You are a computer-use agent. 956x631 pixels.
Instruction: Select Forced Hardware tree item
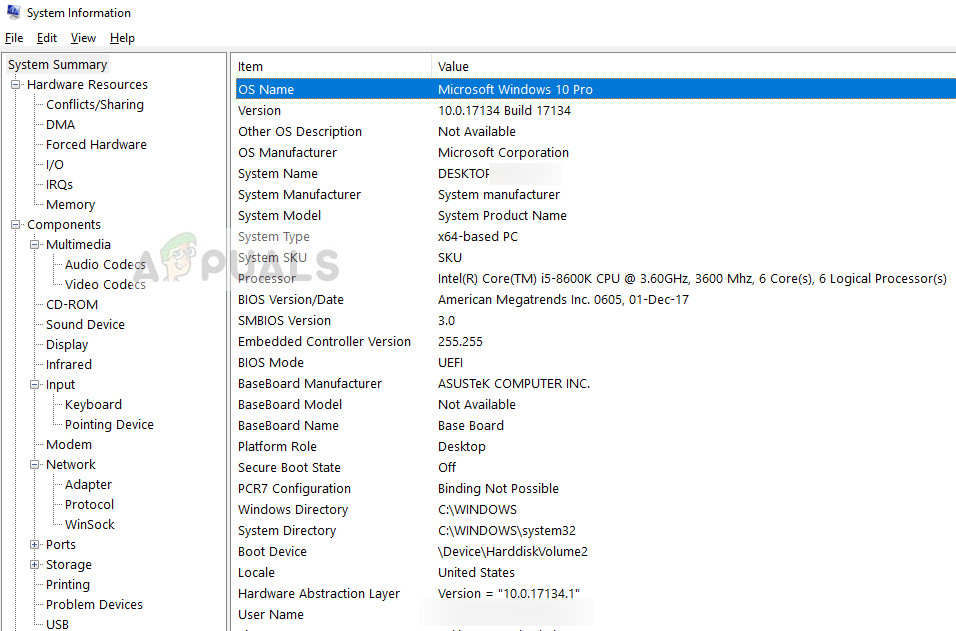click(96, 144)
